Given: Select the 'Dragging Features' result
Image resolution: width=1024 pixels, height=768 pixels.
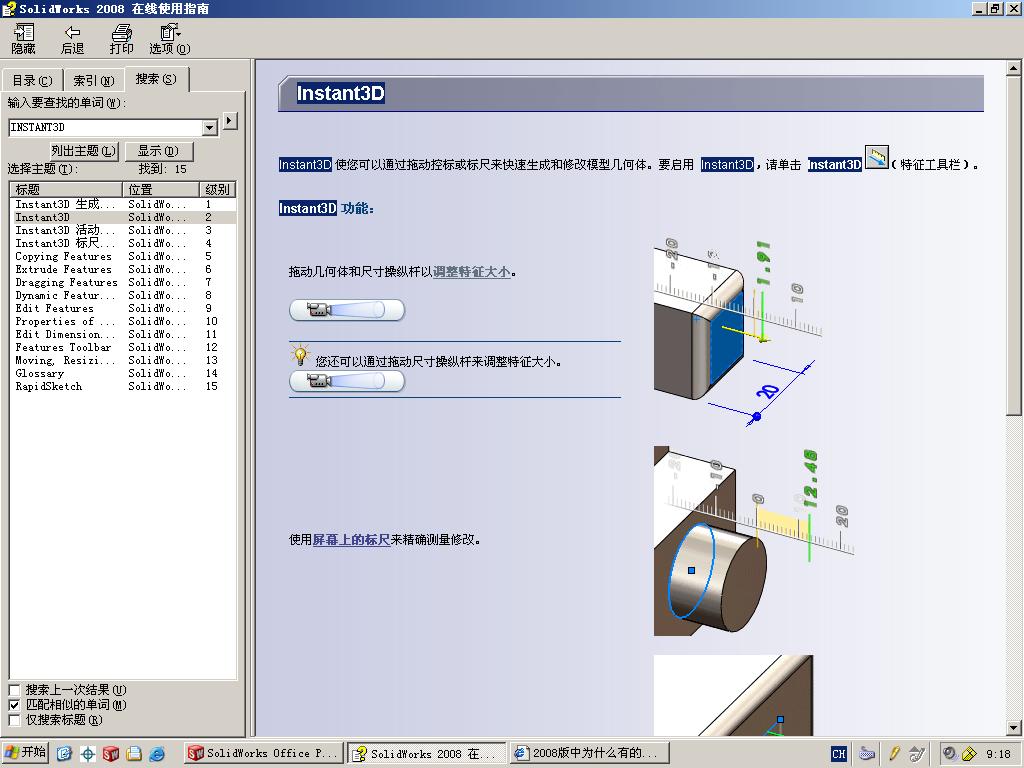Looking at the screenshot, I should pyautogui.click(x=123, y=283).
